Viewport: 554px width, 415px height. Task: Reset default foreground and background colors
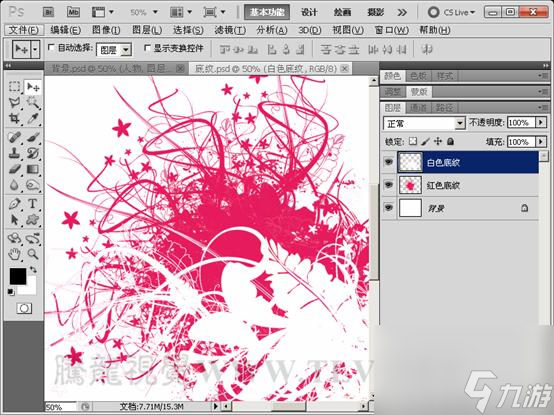11,292
